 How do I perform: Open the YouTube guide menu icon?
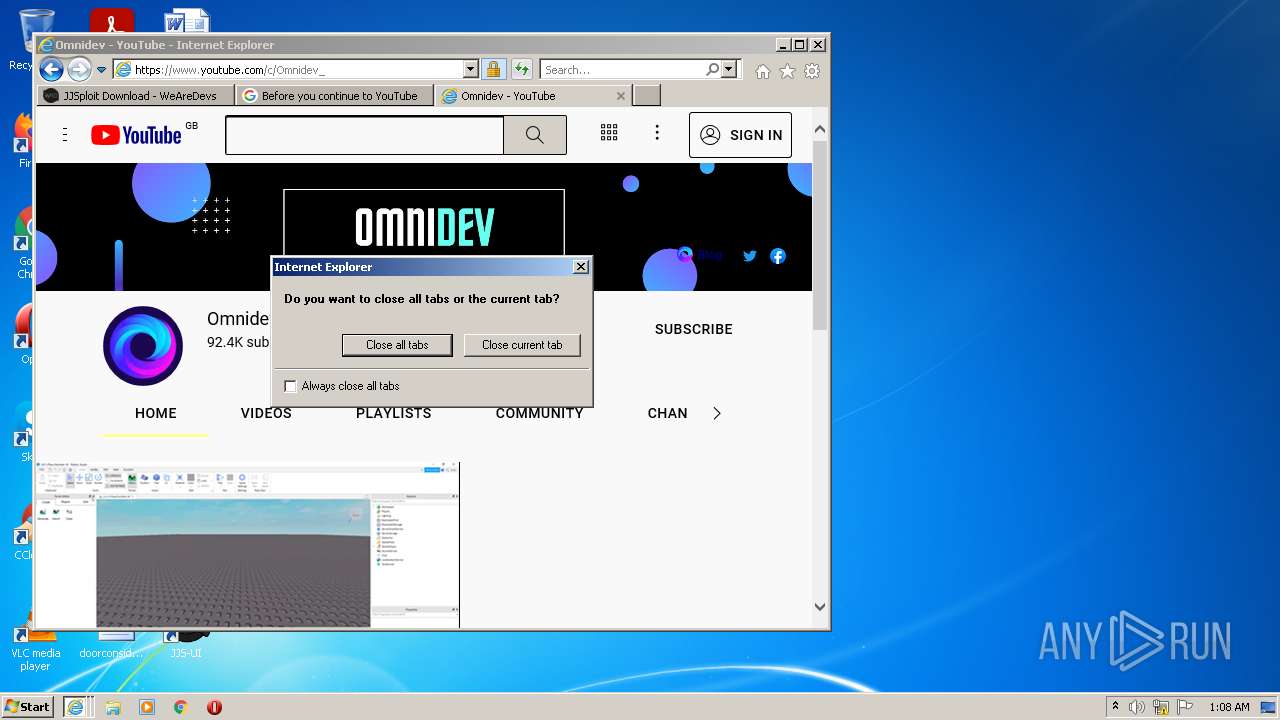click(65, 135)
